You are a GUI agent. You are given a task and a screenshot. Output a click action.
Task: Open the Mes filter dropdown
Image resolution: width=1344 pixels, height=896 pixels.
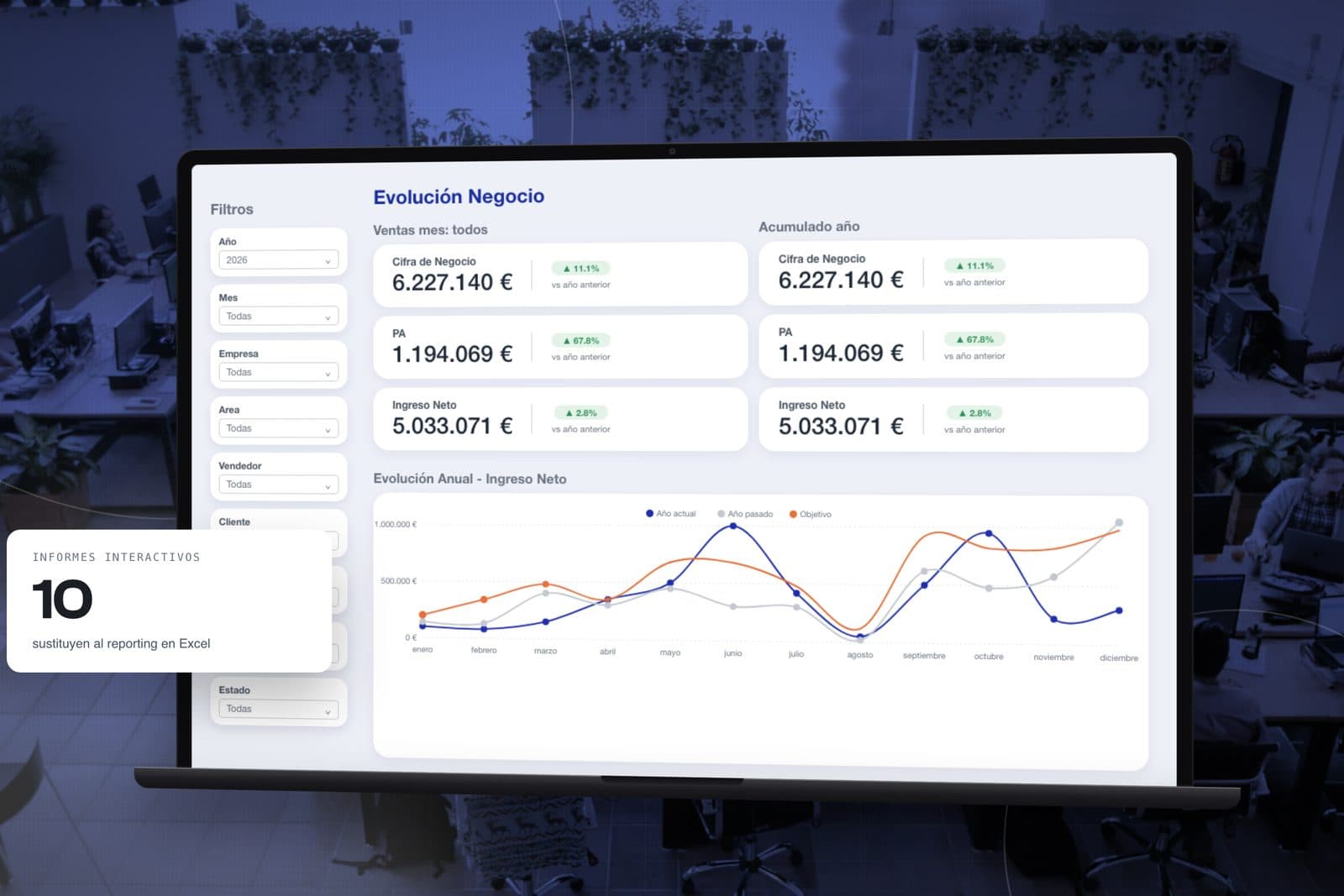[x=278, y=317]
